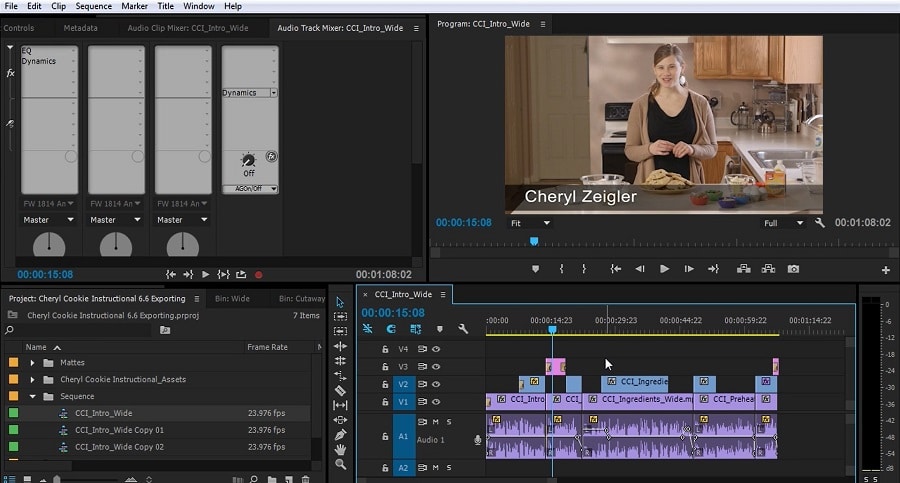Click Add Marker in Program monitor
Image resolution: width=900 pixels, height=483 pixels.
coord(536,269)
